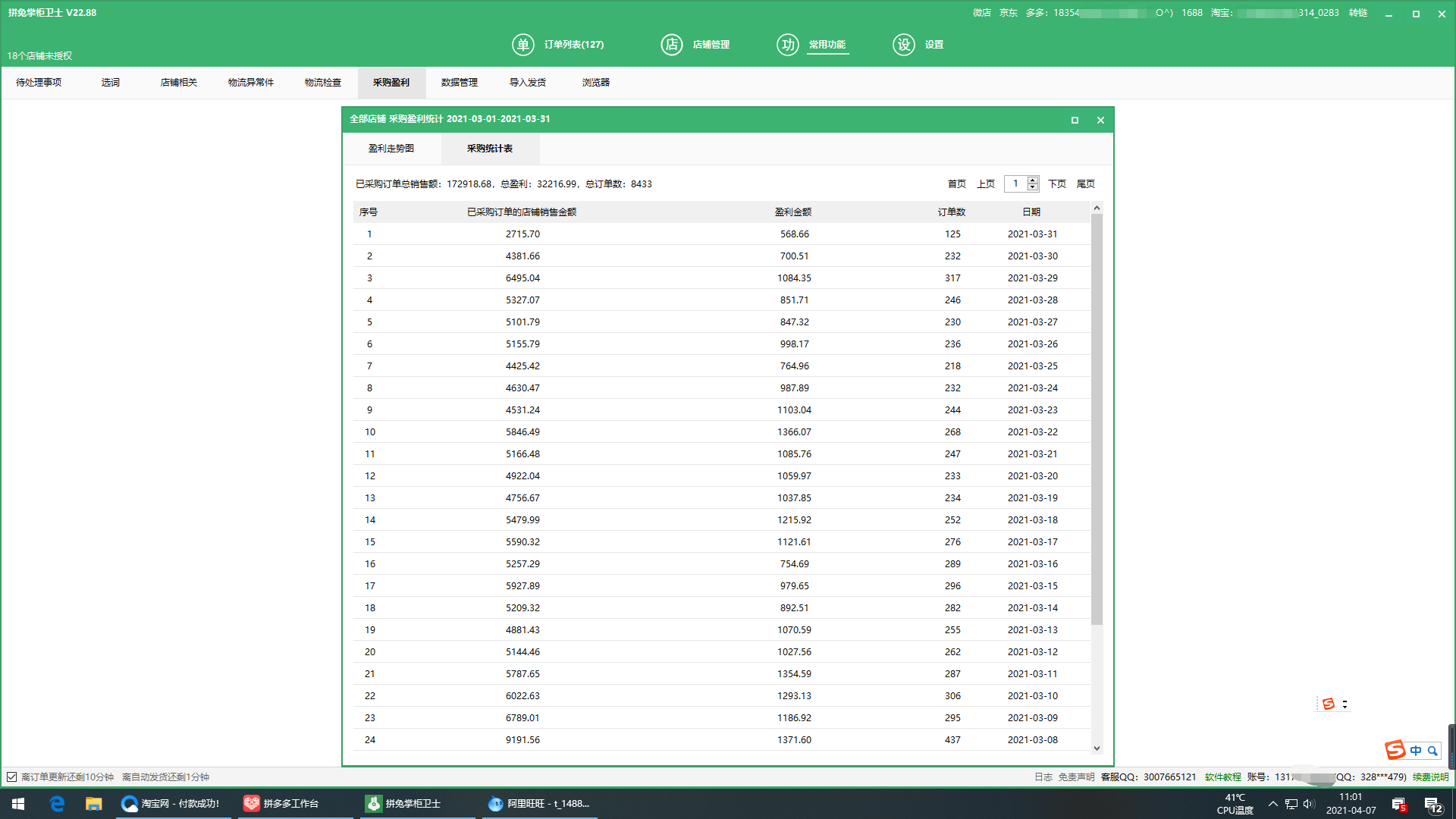Click the 转链 link in title bar
The height and width of the screenshot is (819, 1456).
(1358, 13)
